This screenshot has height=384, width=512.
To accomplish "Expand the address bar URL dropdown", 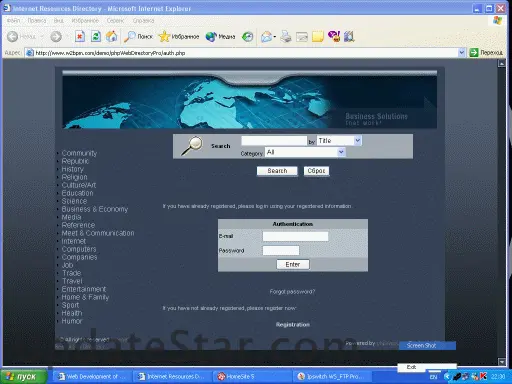I will point(462,53).
